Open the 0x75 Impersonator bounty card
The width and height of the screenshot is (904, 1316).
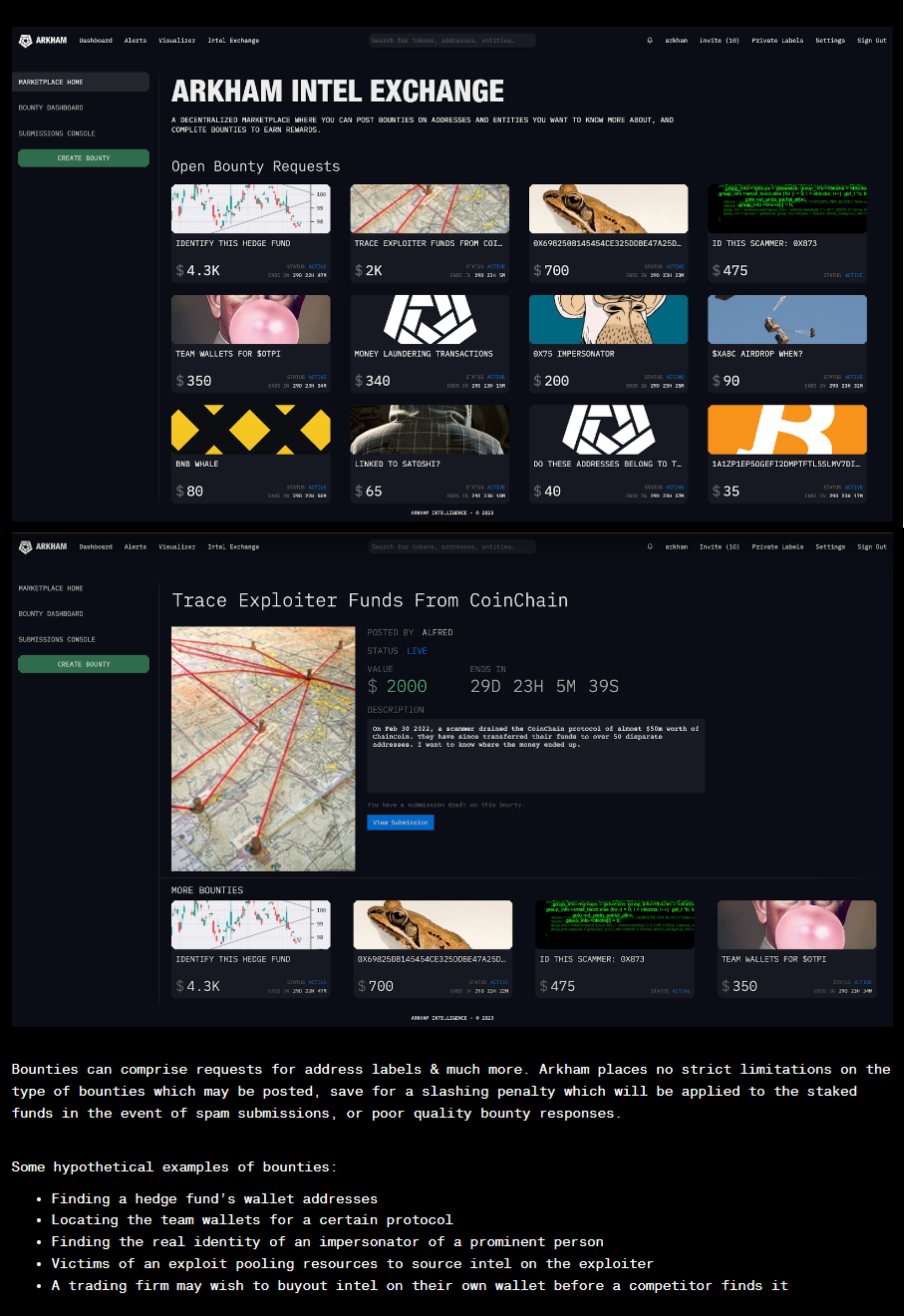point(609,343)
